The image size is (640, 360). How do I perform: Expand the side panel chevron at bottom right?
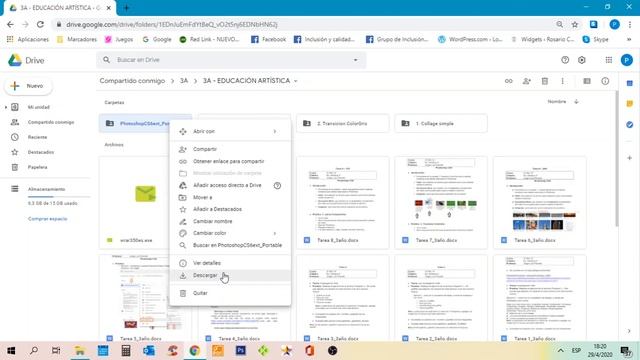coord(629,331)
